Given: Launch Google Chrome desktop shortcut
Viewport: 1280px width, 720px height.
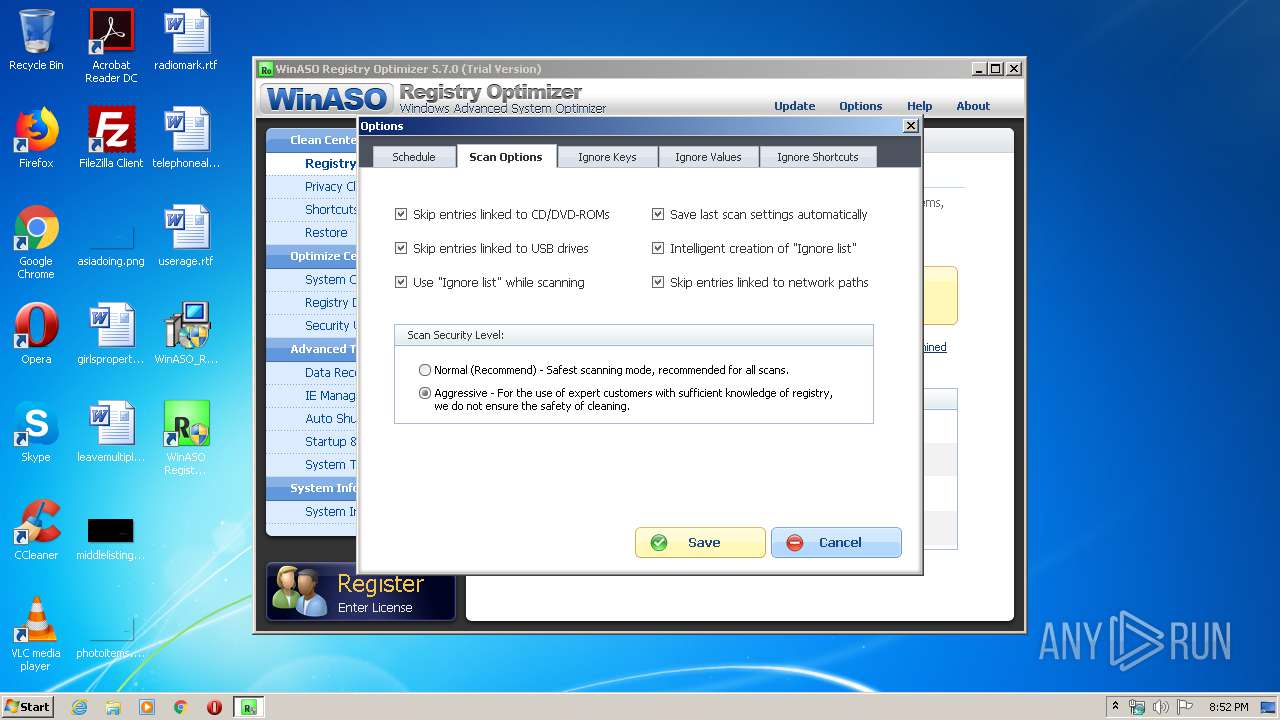Looking at the screenshot, I should pos(36,242).
